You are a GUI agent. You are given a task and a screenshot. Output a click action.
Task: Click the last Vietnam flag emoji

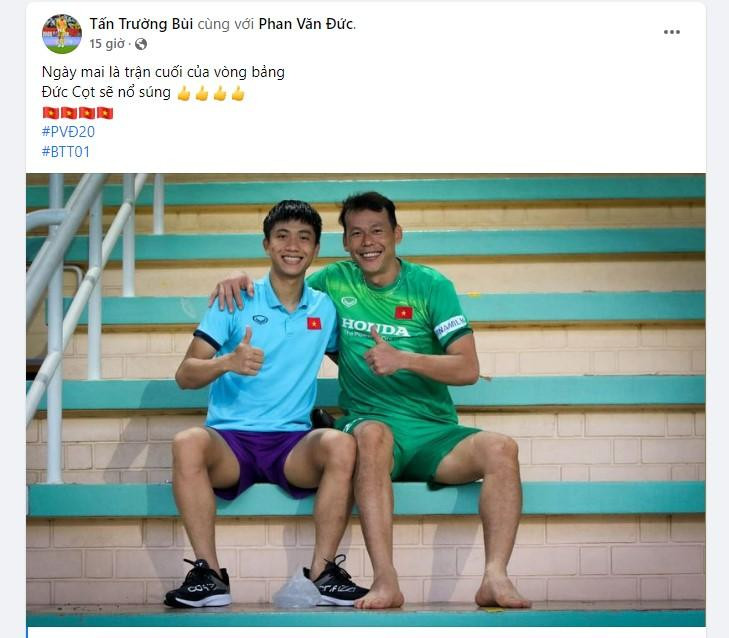(x=105, y=113)
